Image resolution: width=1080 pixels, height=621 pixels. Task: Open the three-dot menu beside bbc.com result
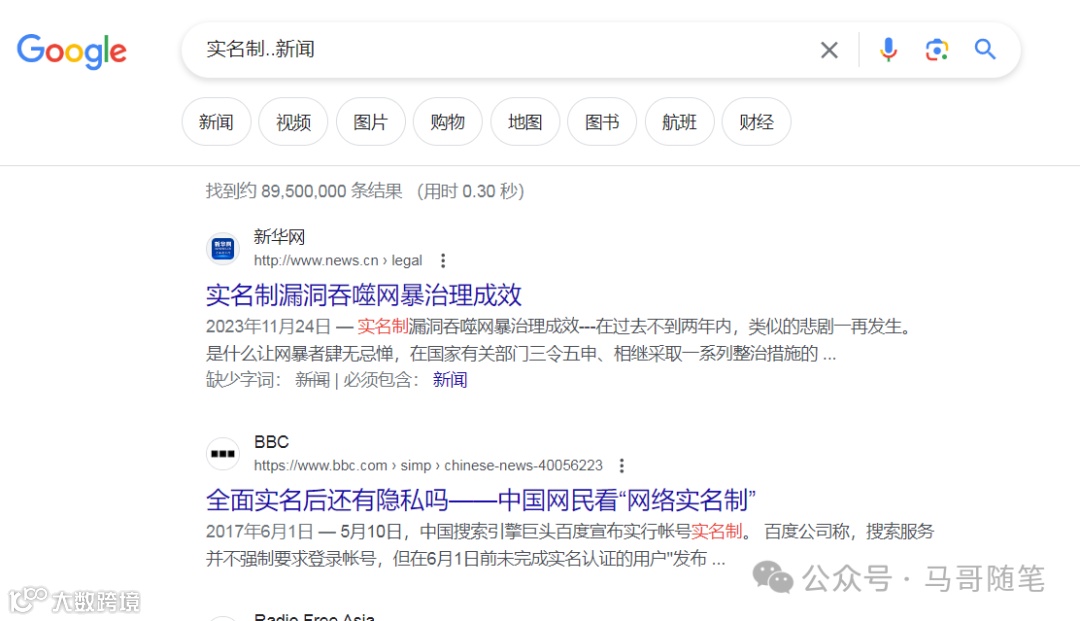(x=621, y=465)
